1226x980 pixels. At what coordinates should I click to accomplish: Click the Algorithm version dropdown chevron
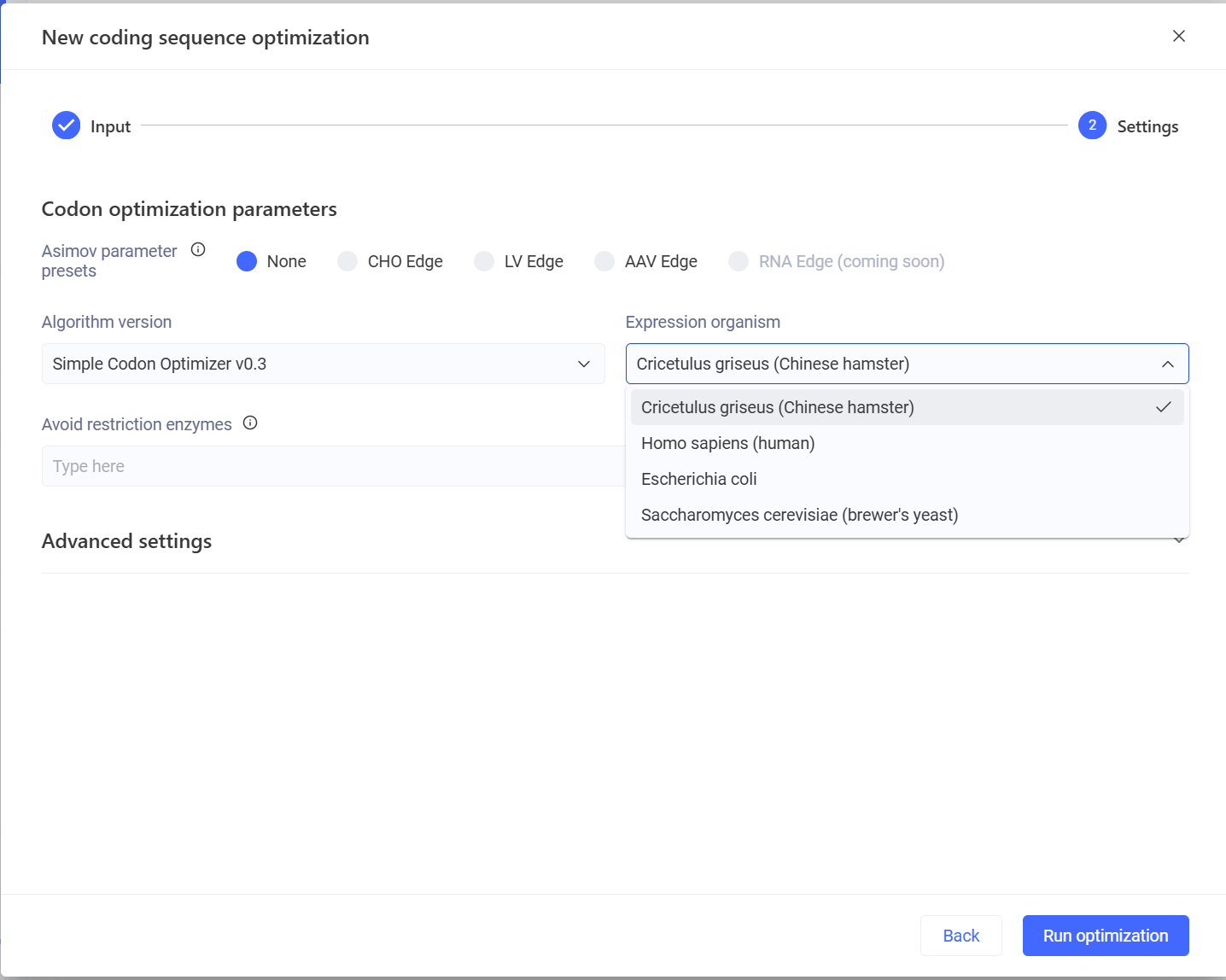(584, 364)
